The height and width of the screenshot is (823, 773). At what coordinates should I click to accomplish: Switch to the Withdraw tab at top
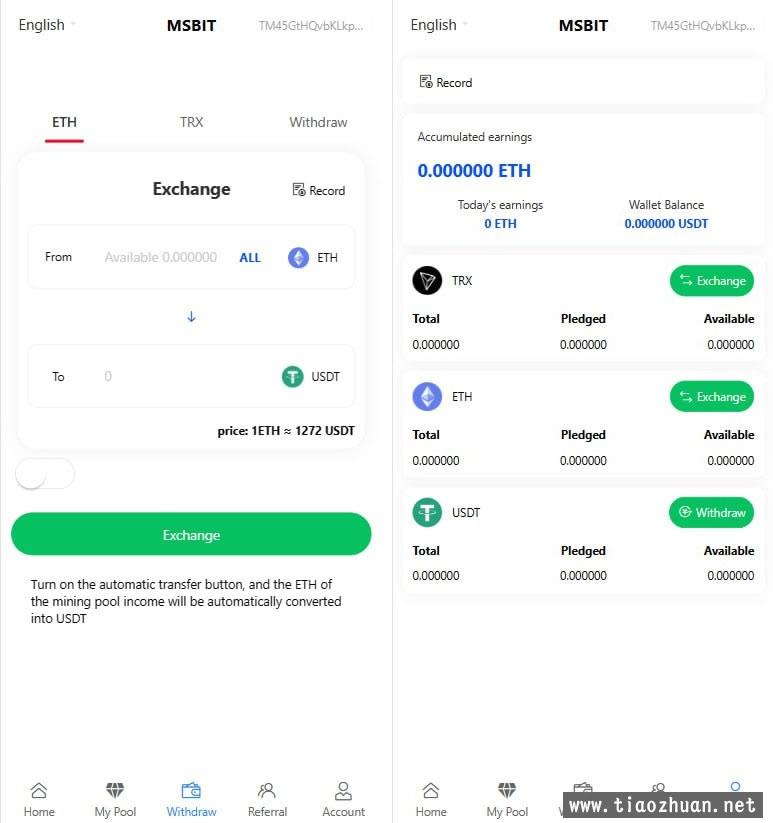[x=318, y=122]
